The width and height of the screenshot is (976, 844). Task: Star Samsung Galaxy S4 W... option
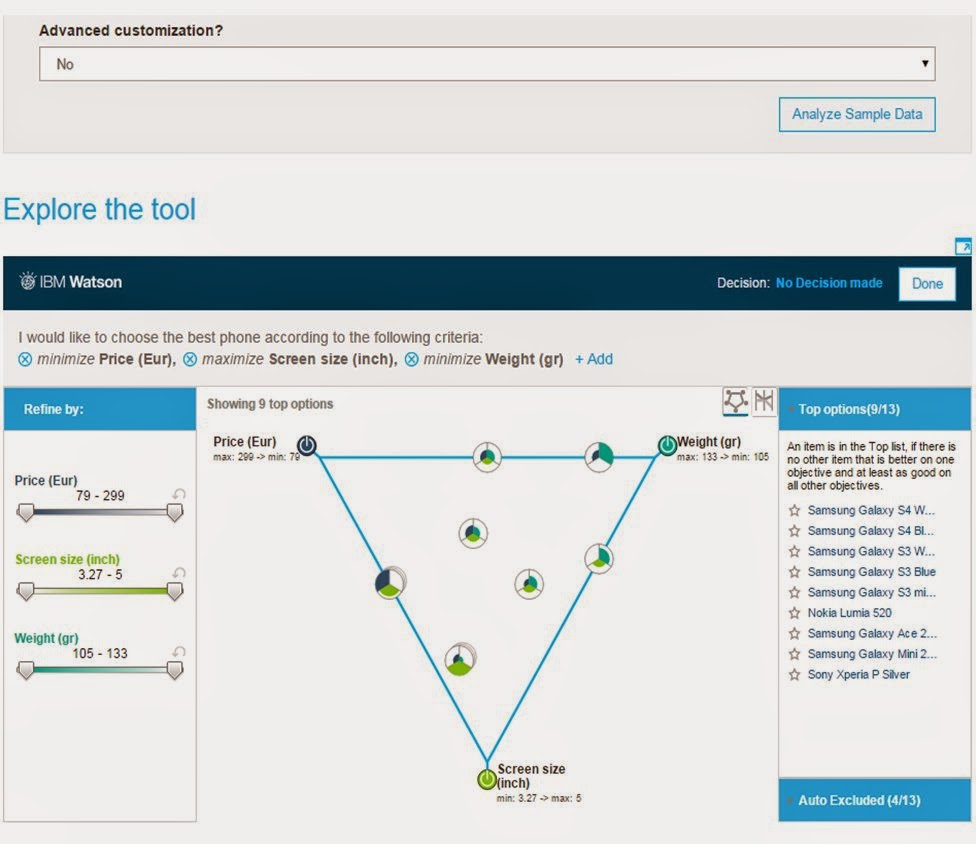[x=794, y=510]
